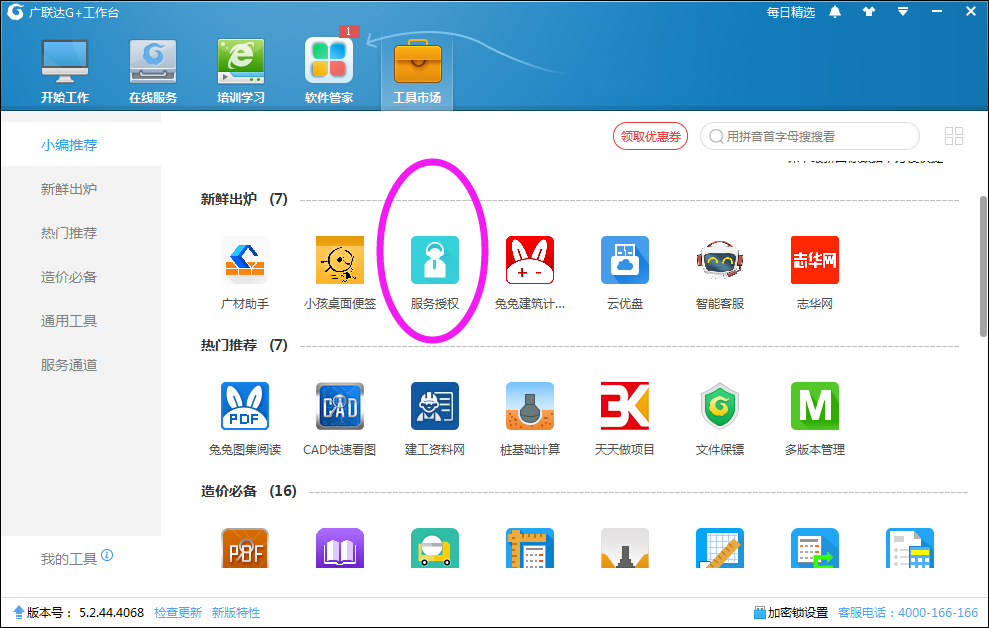Open the skin shirt icon
Viewport: 989px width, 628px height.
point(869,12)
